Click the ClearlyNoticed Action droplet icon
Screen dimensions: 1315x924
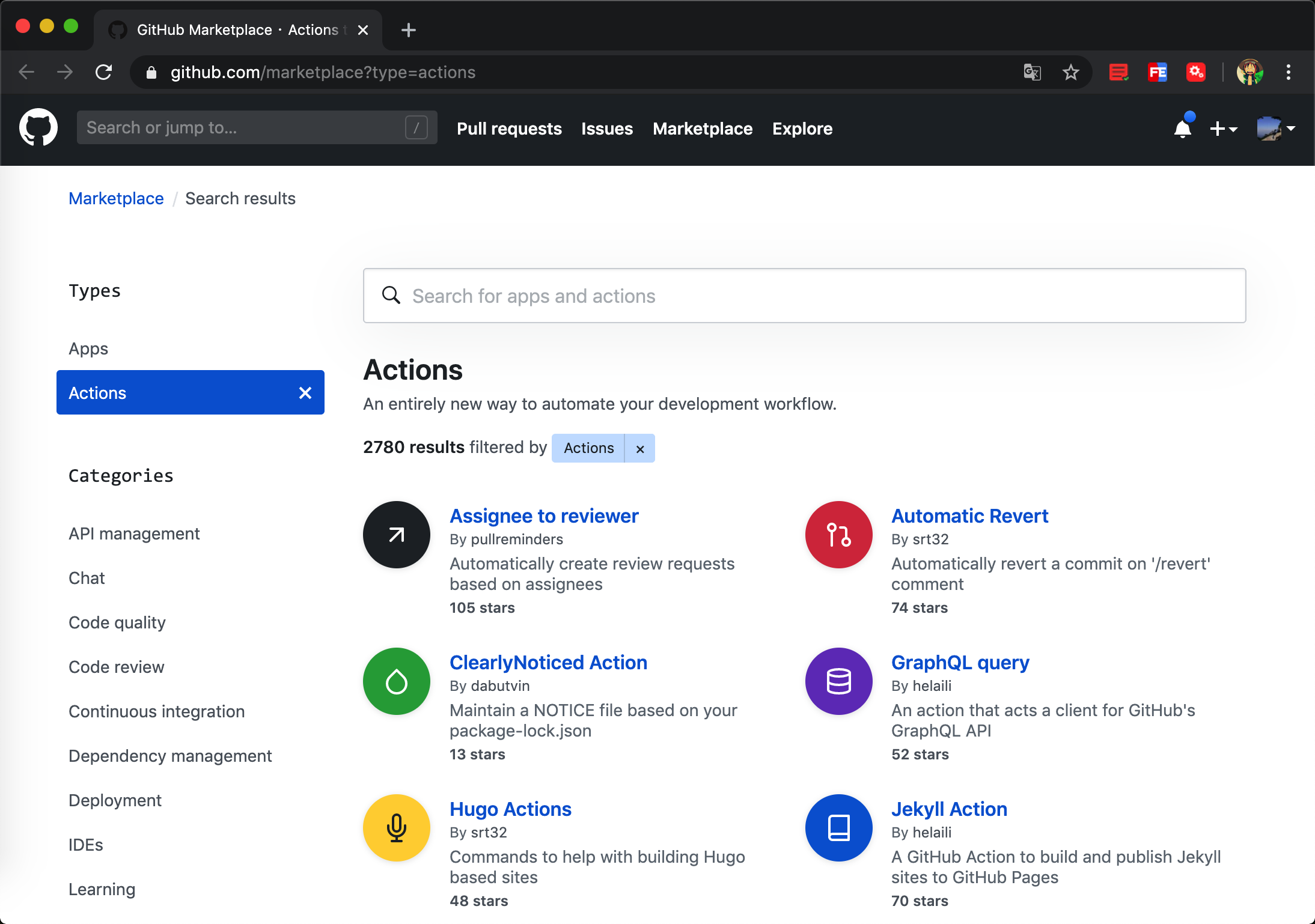[397, 681]
